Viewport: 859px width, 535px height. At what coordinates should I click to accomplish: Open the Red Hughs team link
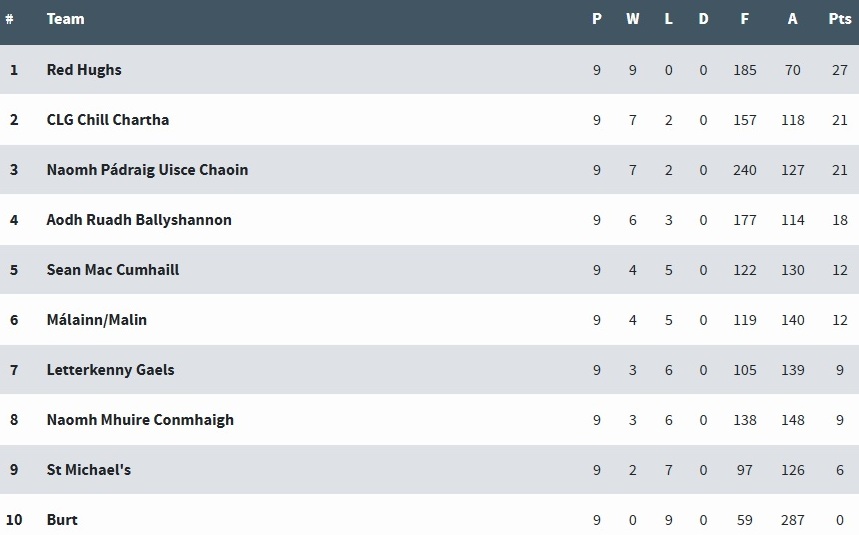[x=84, y=70]
